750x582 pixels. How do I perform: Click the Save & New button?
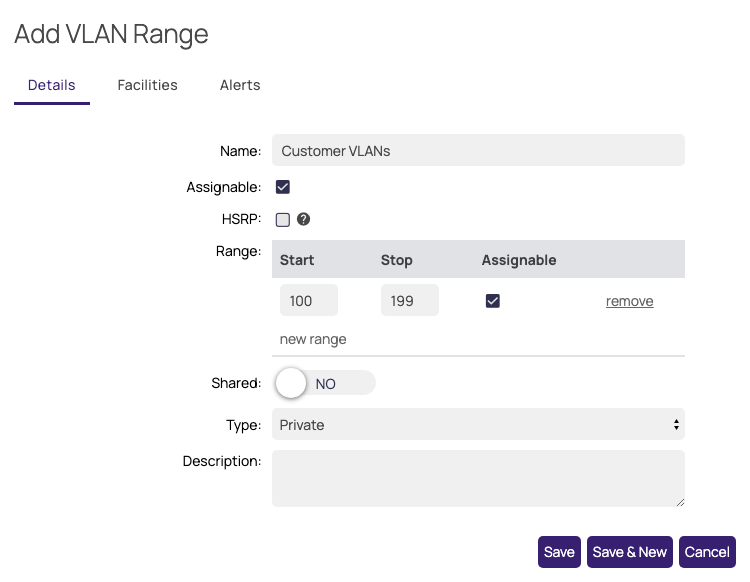(629, 552)
